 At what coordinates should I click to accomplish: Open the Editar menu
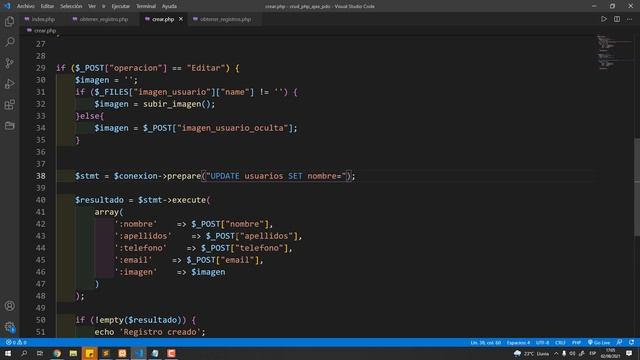click(x=47, y=6)
